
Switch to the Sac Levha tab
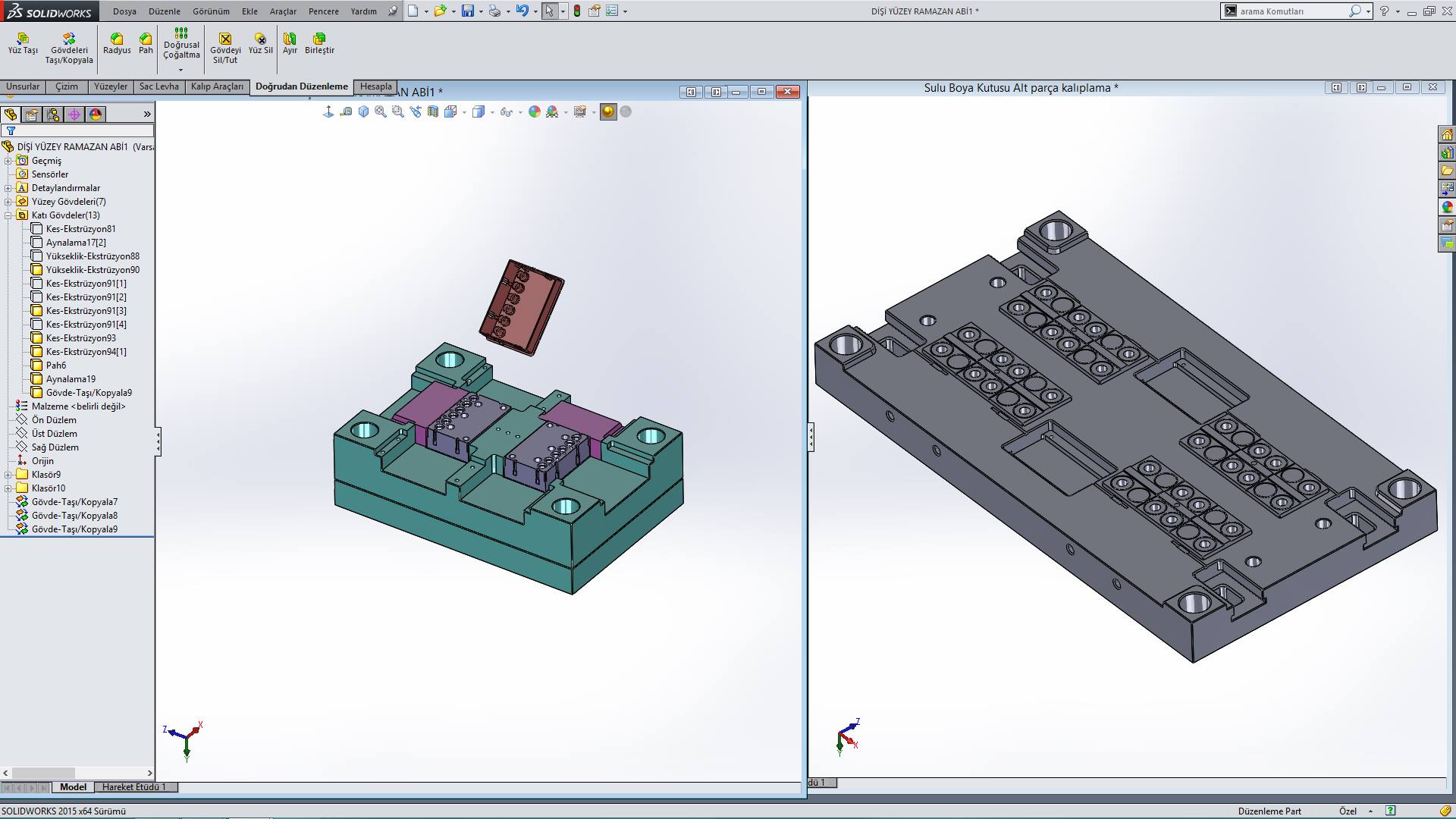point(159,86)
